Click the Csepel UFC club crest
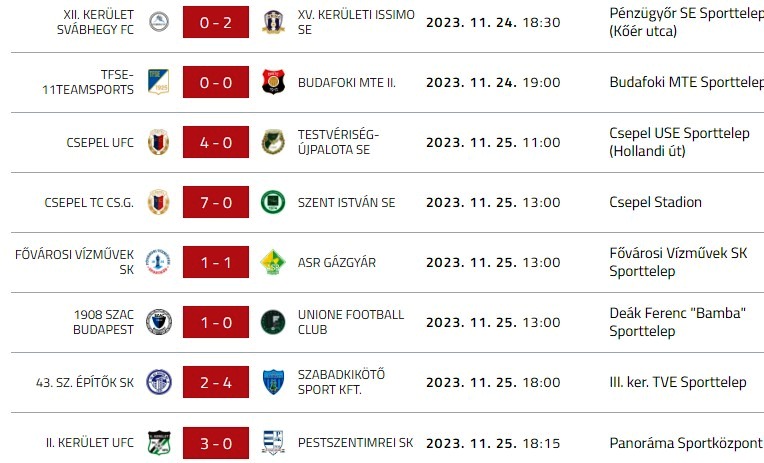764x463 pixels. [x=159, y=142]
